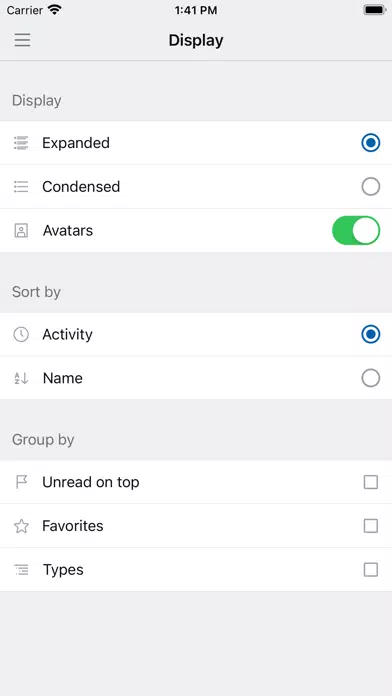Tap the Name row label
Viewport: 392px width, 696px height.
(x=63, y=378)
